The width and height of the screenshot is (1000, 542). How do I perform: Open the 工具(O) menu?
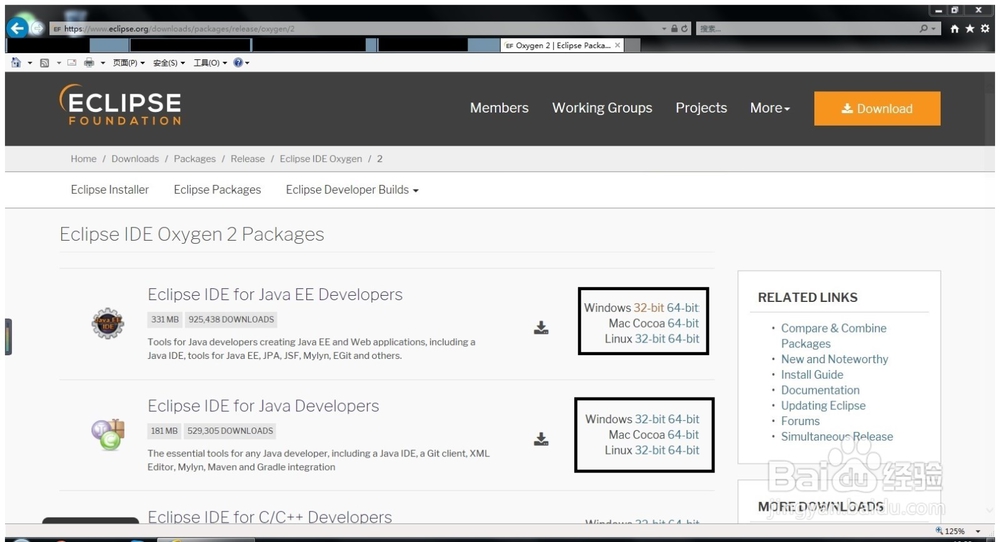click(x=210, y=62)
